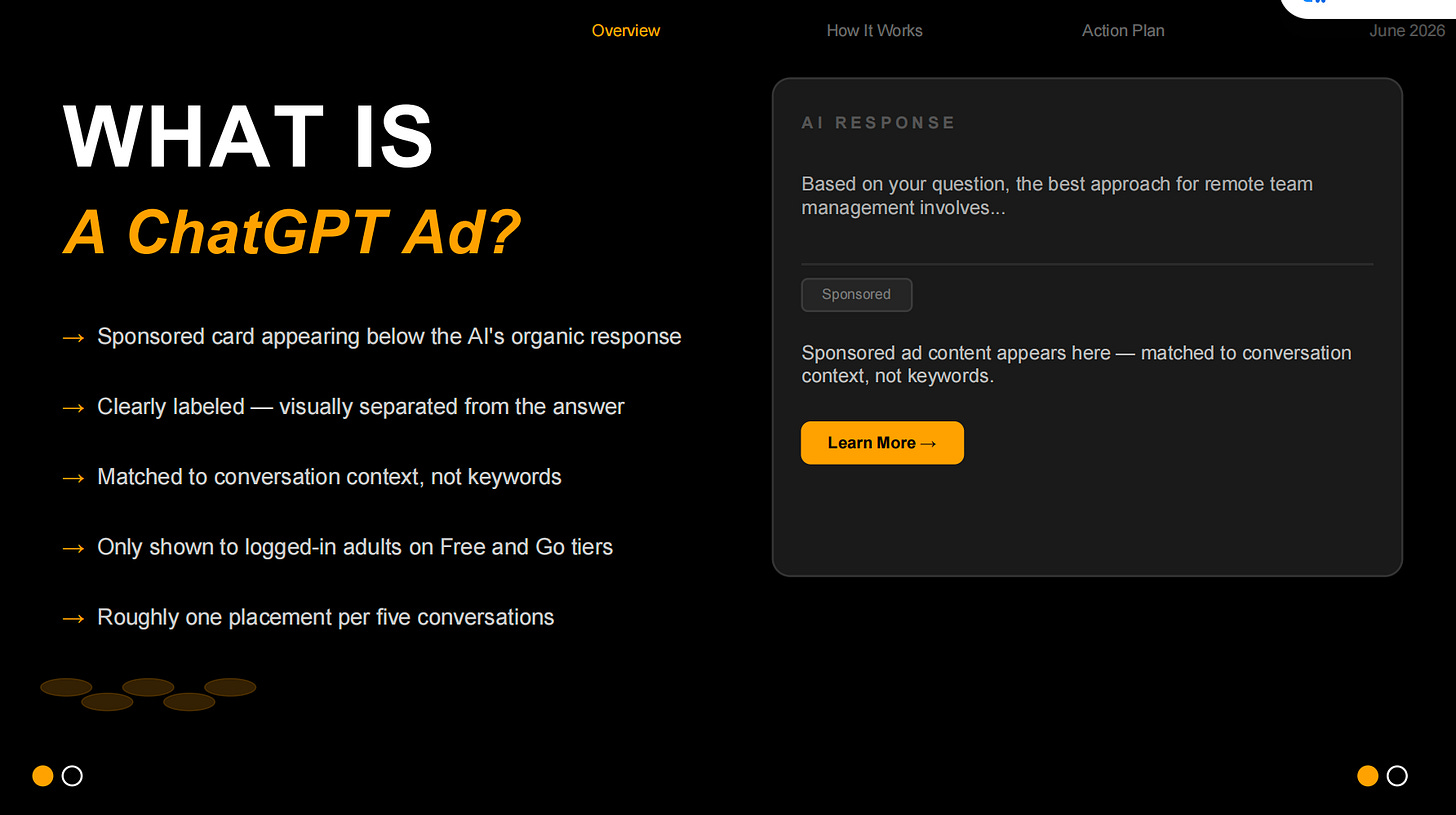
Task: Click the "Sponsored ad content appears here" text
Action: [1076, 365]
